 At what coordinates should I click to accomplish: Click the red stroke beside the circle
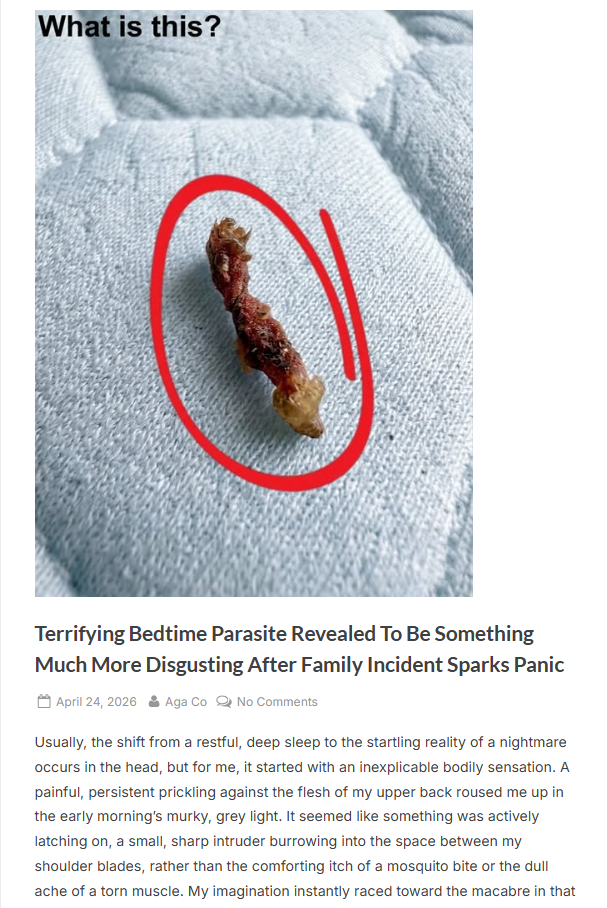(338, 295)
